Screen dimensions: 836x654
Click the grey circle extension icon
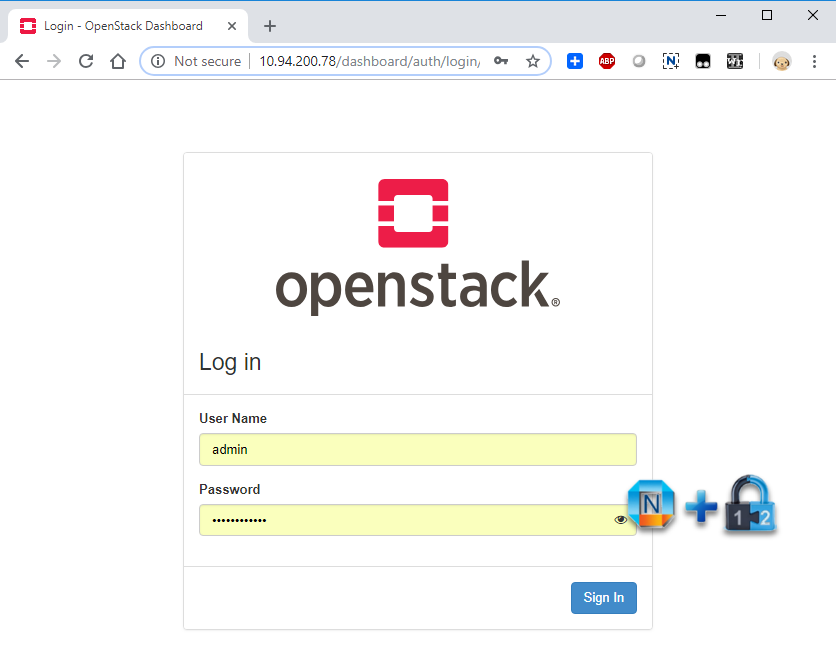(x=639, y=61)
